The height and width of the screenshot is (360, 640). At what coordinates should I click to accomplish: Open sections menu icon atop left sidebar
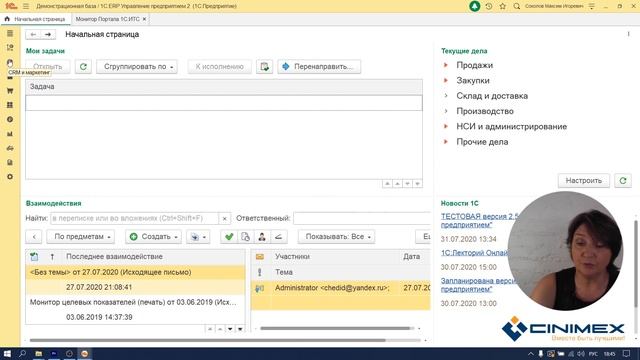[x=10, y=33]
